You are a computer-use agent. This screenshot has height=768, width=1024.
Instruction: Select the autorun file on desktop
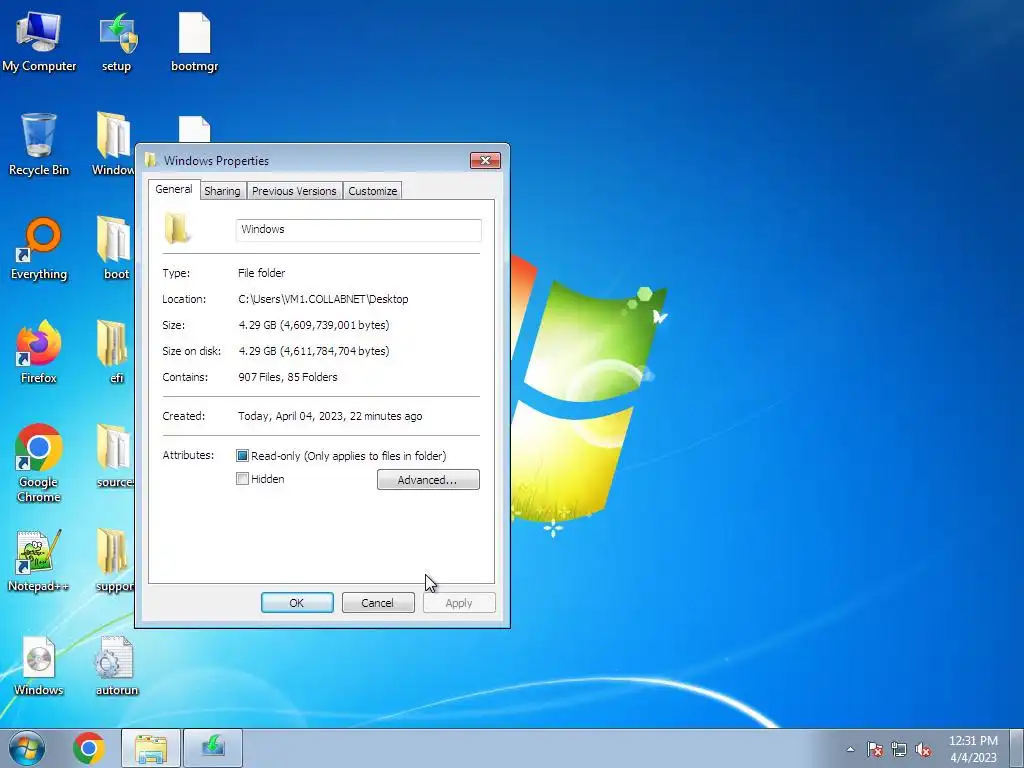pos(117,665)
